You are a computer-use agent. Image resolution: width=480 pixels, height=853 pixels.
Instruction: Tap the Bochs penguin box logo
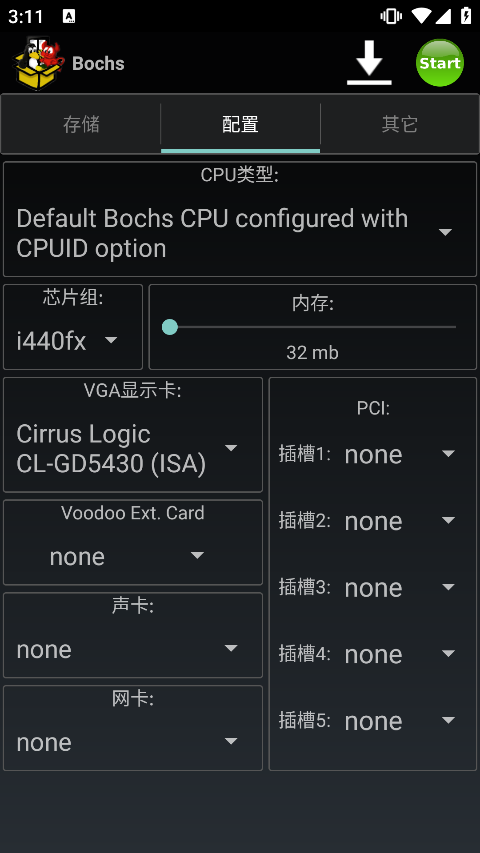pyautogui.click(x=38, y=63)
